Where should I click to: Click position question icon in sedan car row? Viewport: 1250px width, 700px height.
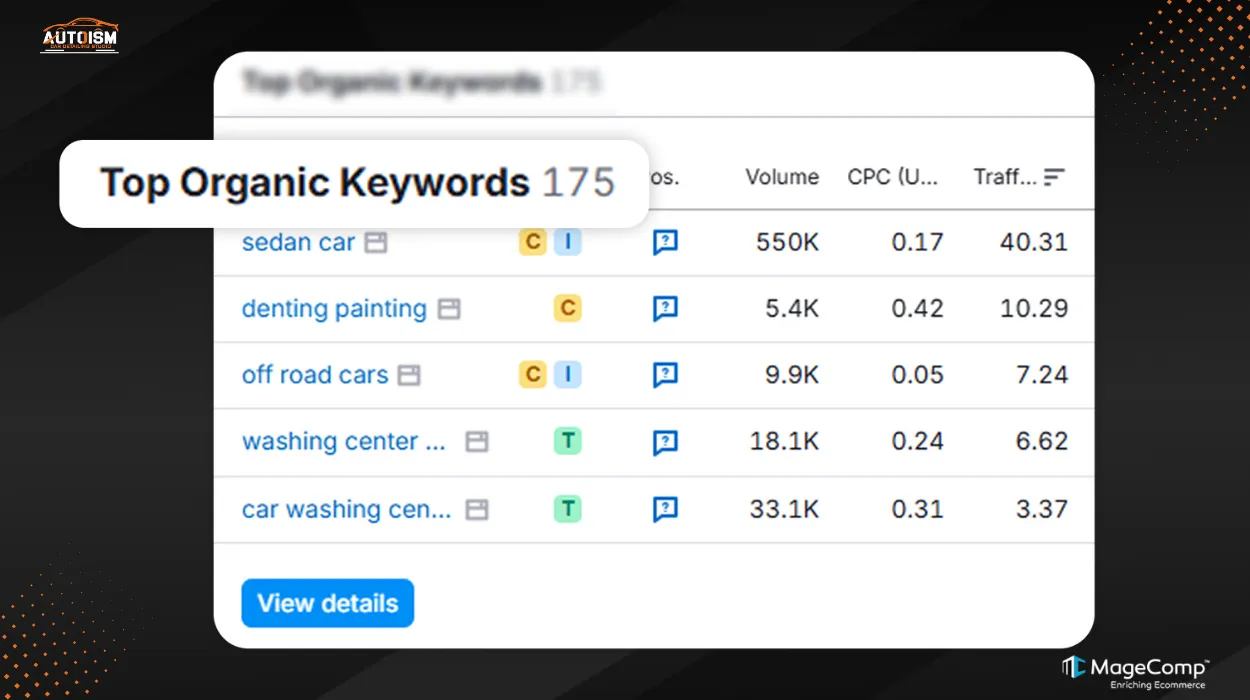pyautogui.click(x=665, y=243)
